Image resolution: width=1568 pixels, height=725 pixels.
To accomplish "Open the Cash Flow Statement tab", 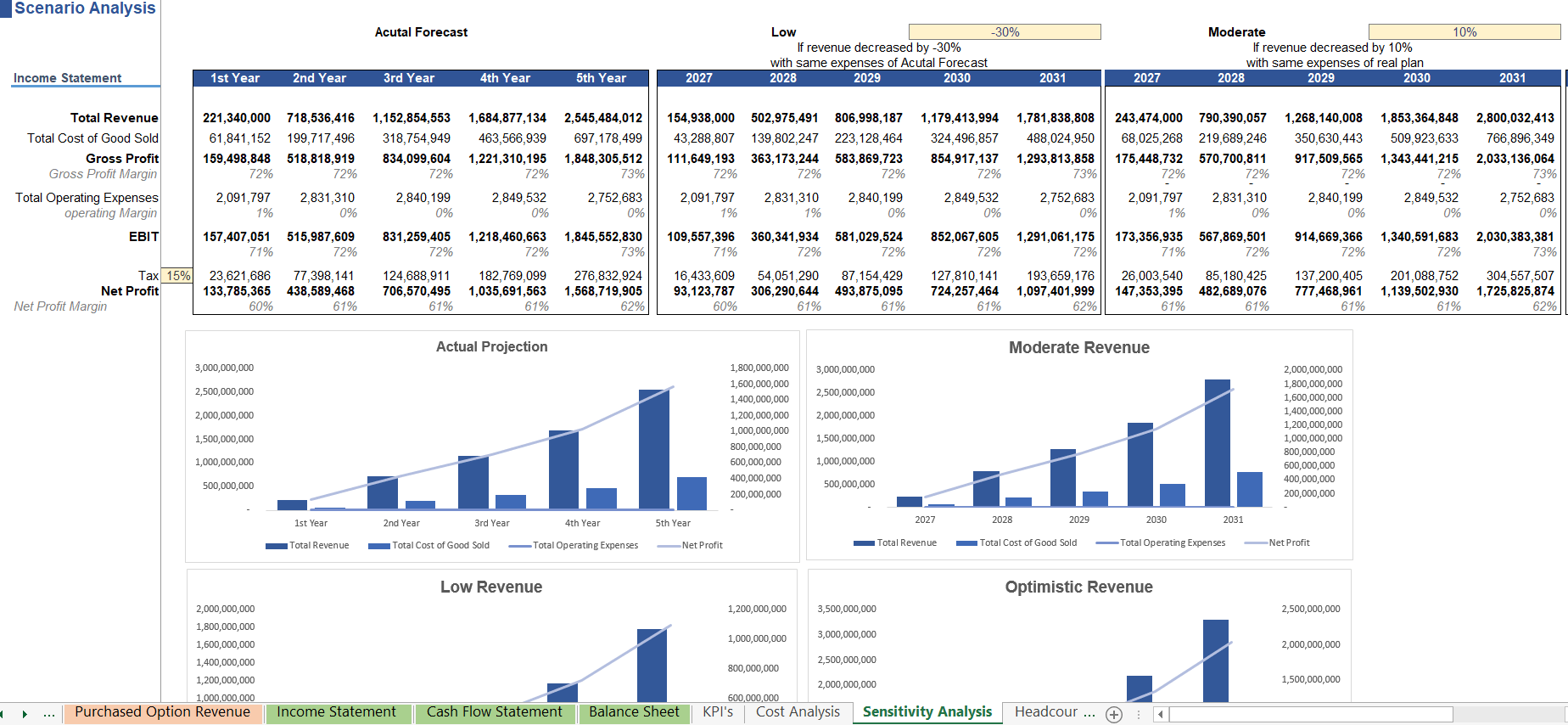I will (494, 712).
